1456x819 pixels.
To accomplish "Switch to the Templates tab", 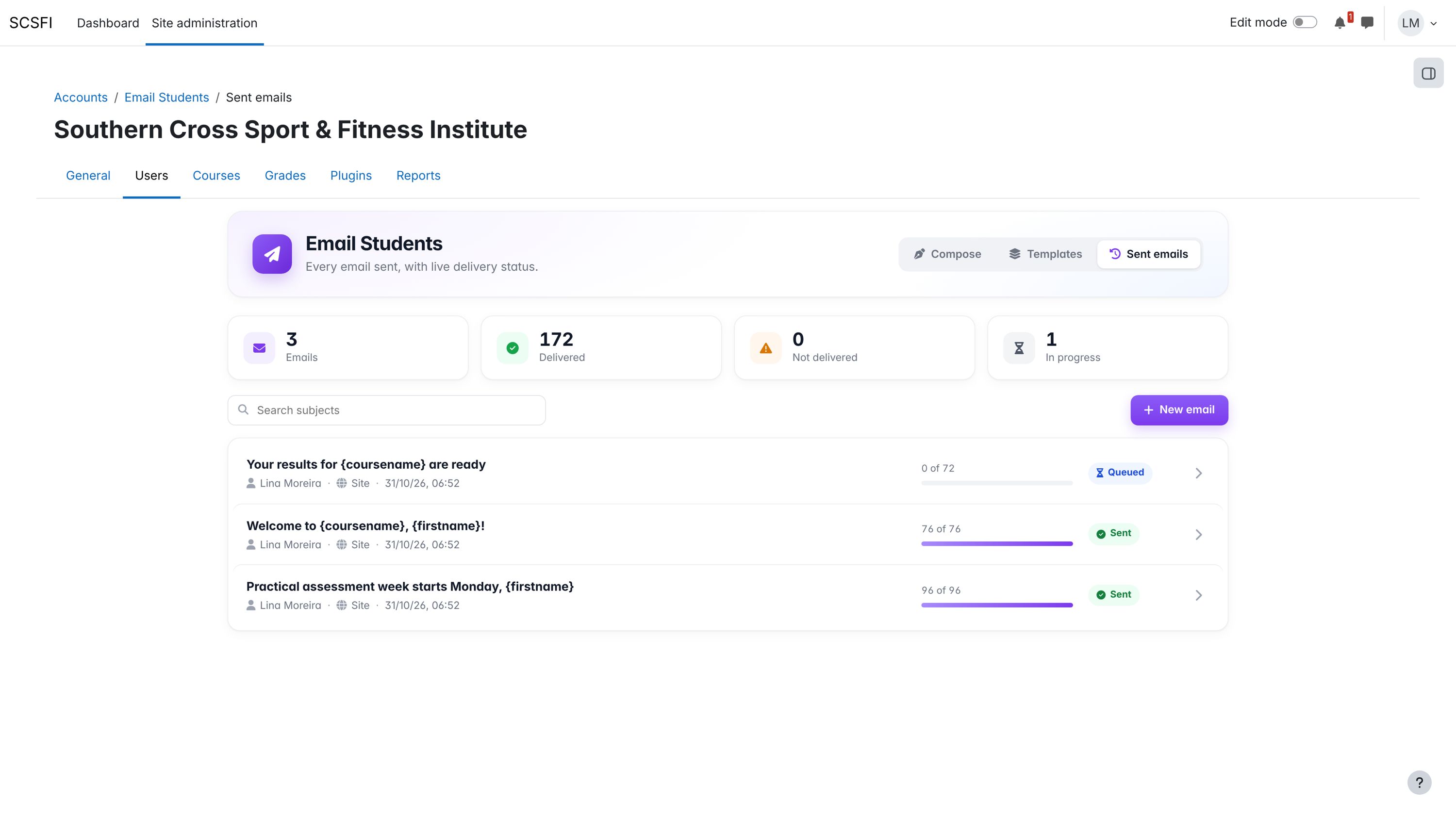I will pyautogui.click(x=1046, y=254).
